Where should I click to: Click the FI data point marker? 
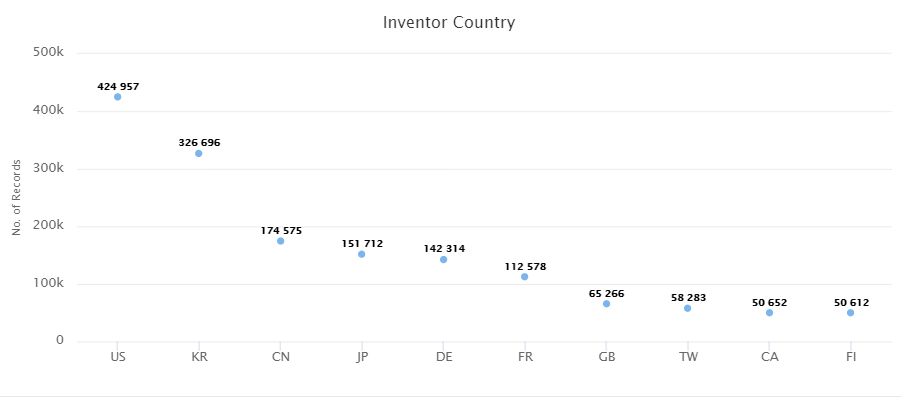(x=850, y=313)
